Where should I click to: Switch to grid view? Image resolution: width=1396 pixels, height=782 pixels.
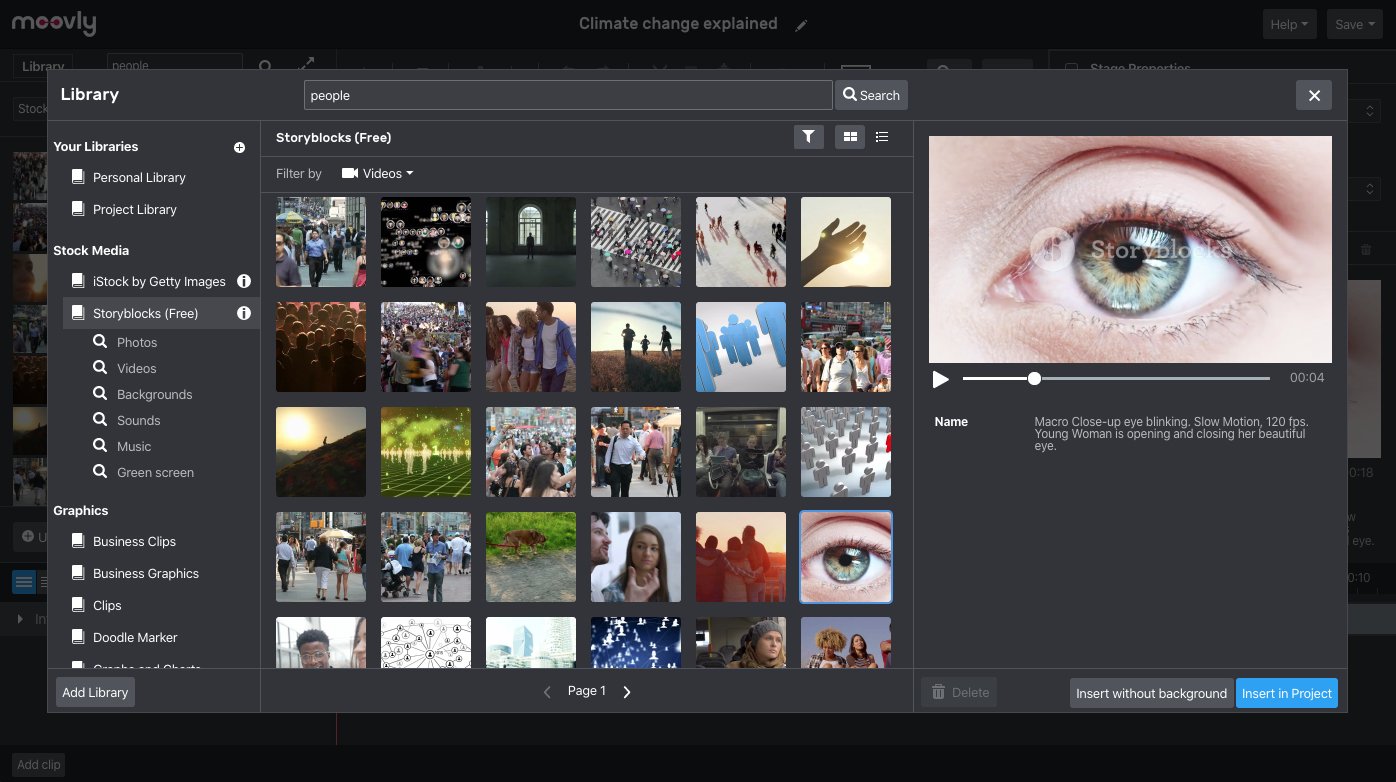(x=850, y=137)
